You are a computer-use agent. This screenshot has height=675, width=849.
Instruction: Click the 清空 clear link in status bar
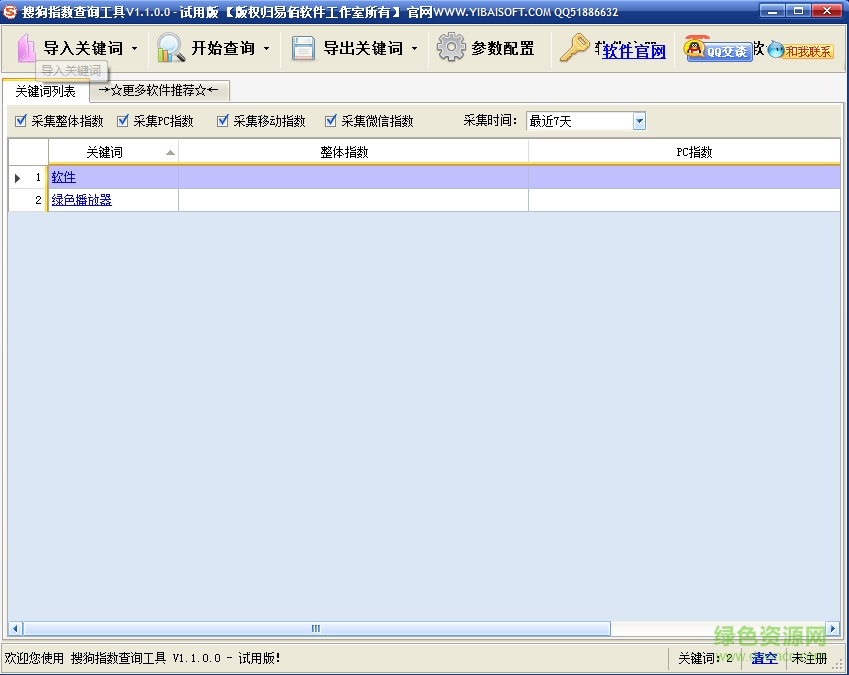tap(763, 658)
